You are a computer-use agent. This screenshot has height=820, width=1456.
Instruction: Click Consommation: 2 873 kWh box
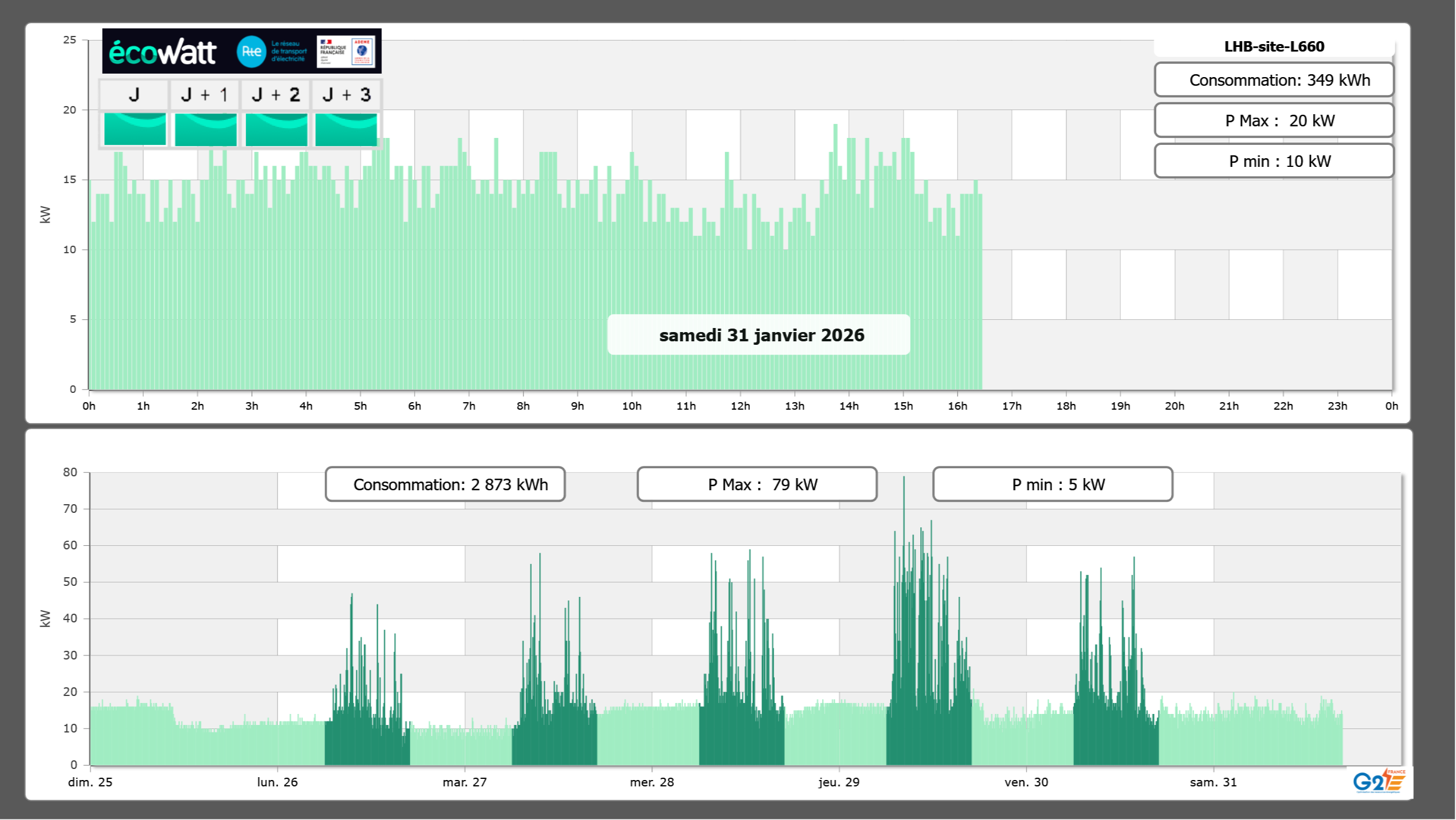(445, 484)
